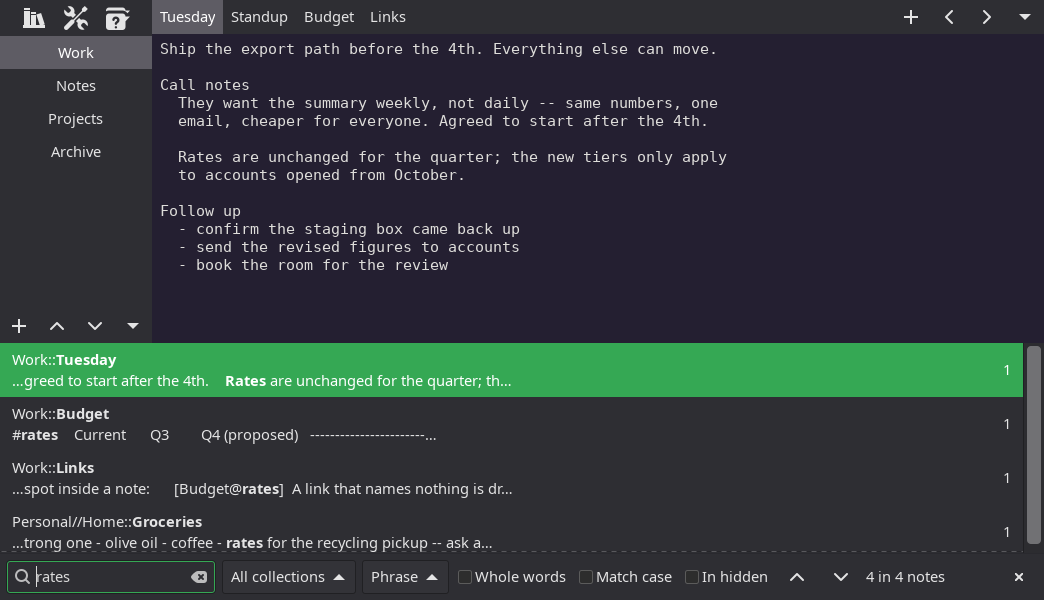1044x600 pixels.
Task: Select the Archive notebook
Action: 76,152
